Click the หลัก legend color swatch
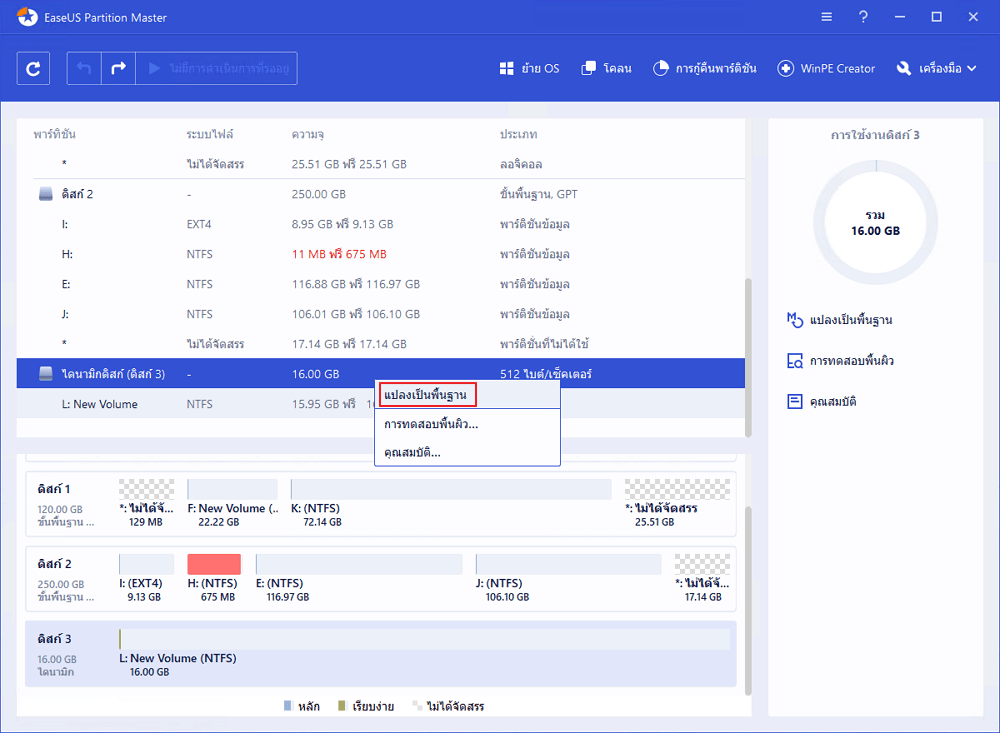This screenshot has height=733, width=1000. [x=288, y=706]
